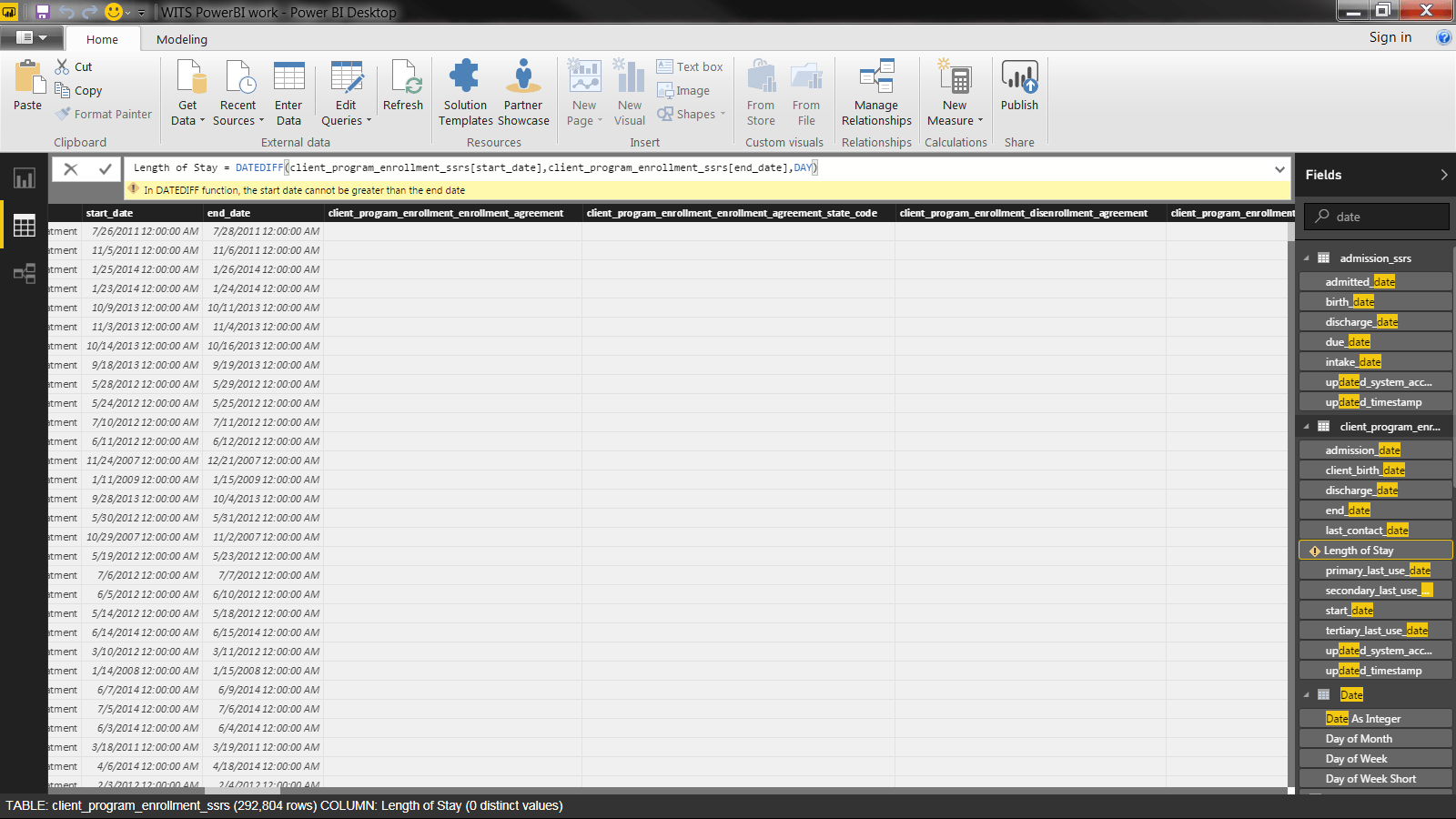
Task: Create a New Measure
Action: pos(955,93)
